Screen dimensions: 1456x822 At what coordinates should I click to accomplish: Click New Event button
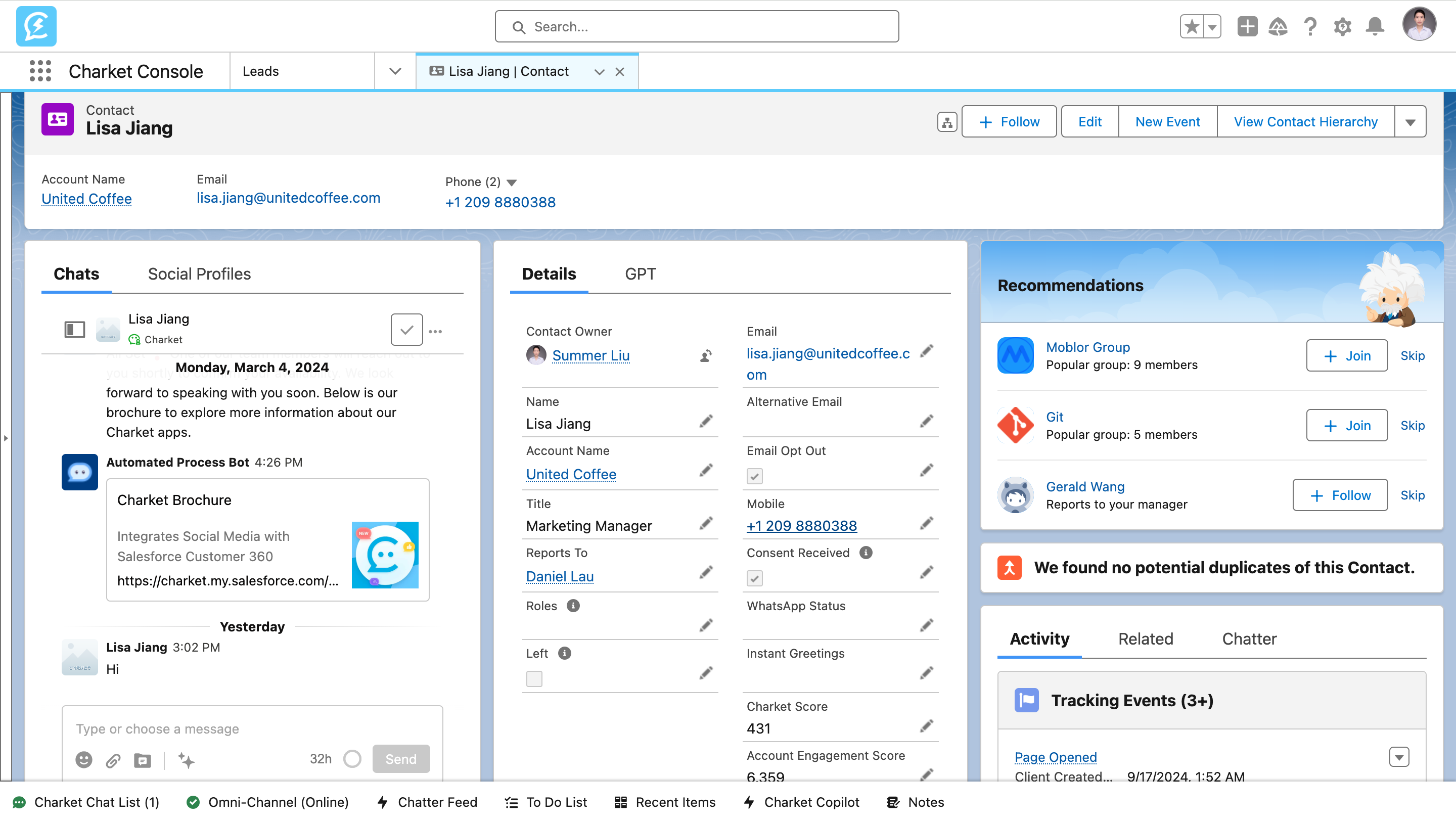(1168, 121)
